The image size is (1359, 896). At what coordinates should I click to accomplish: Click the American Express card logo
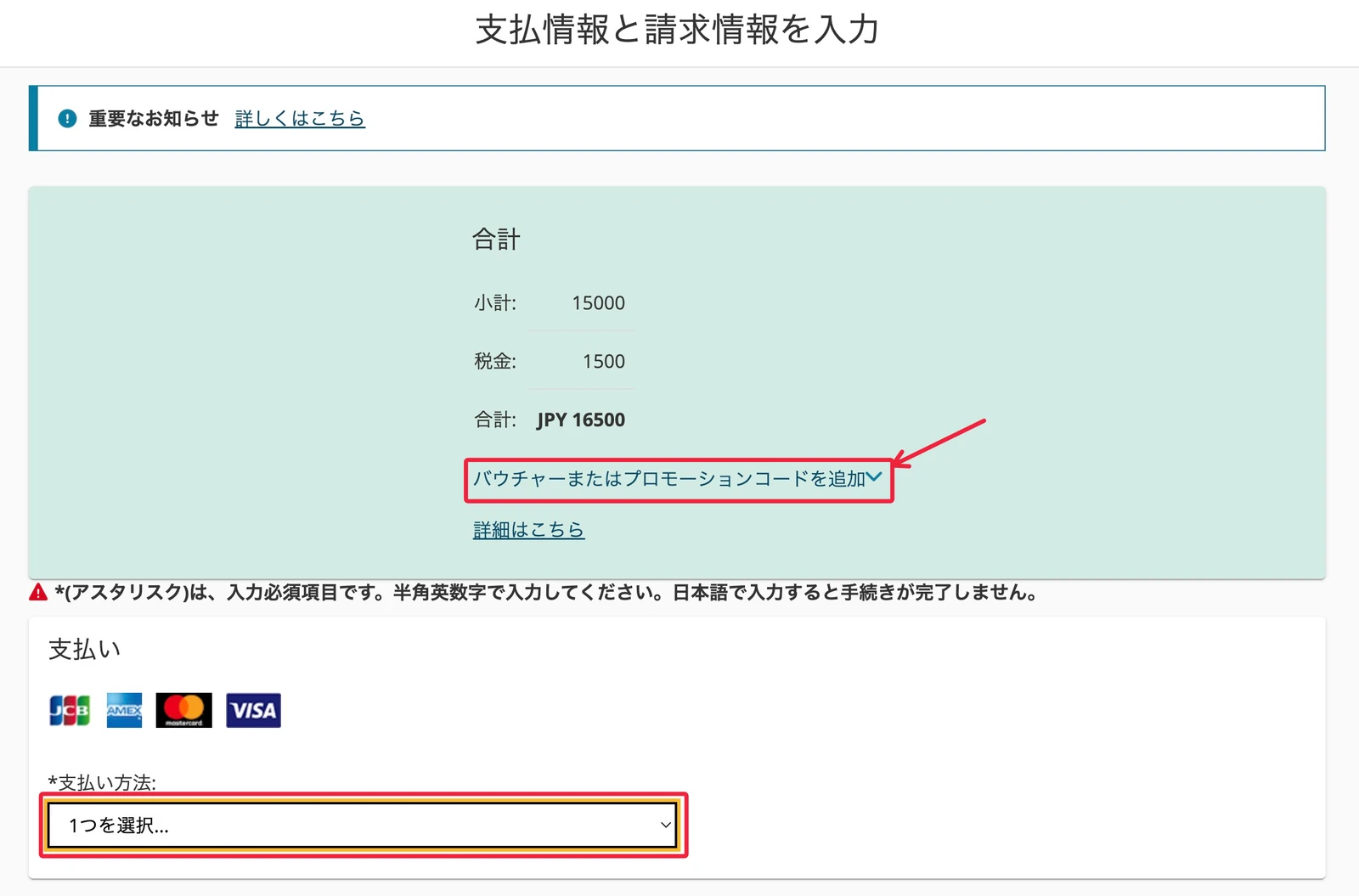(124, 711)
